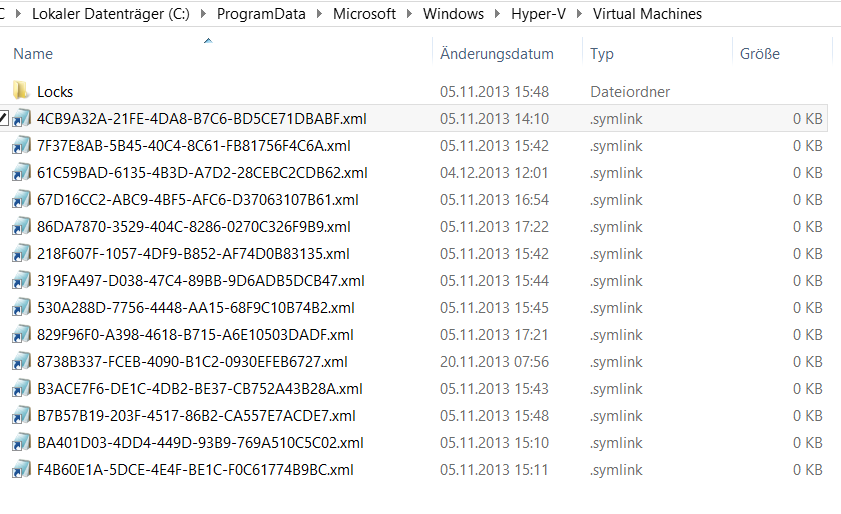Open the Locks folder icon

21,91
